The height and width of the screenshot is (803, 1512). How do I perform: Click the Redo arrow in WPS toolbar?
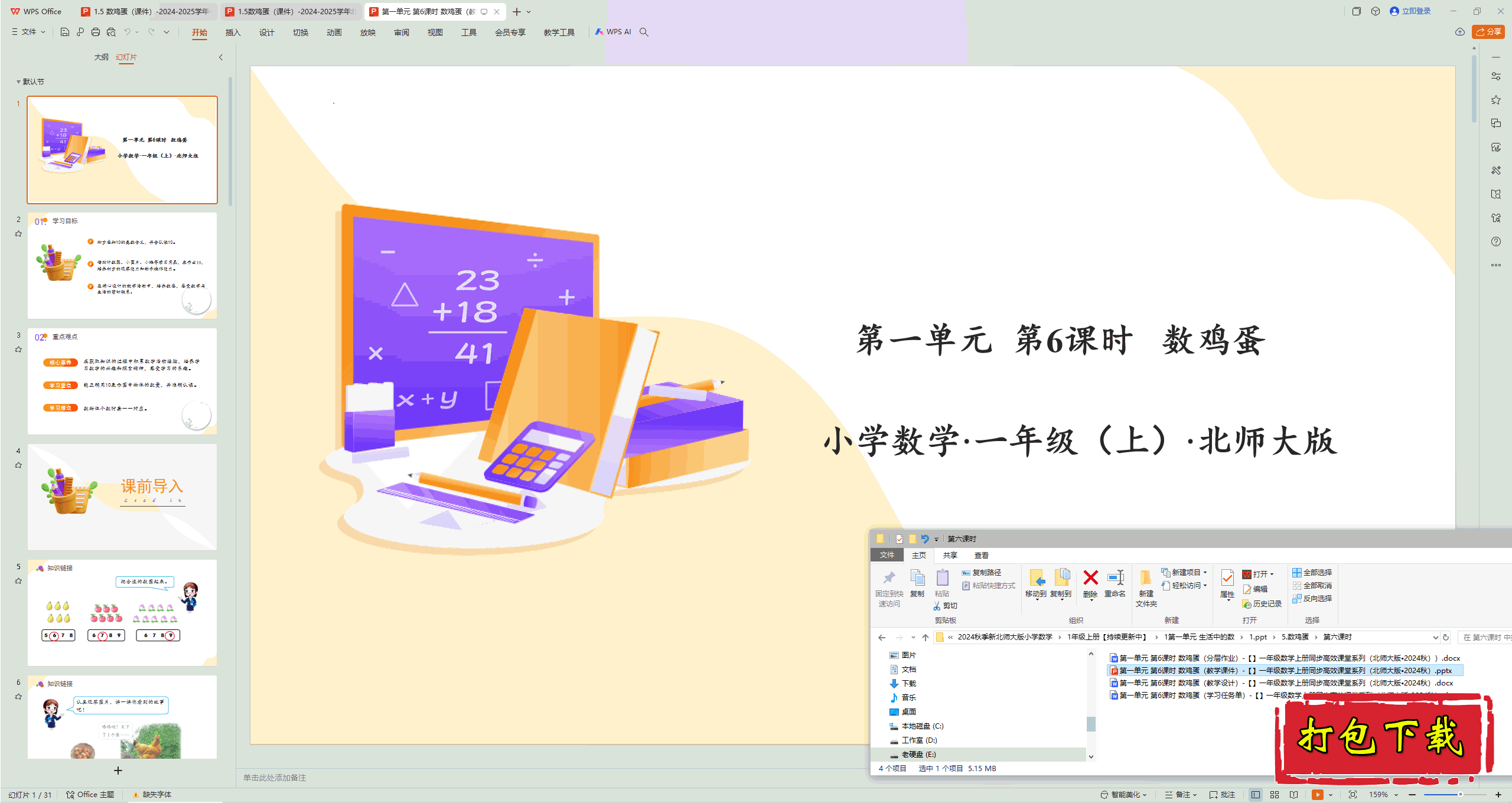pyautogui.click(x=151, y=32)
